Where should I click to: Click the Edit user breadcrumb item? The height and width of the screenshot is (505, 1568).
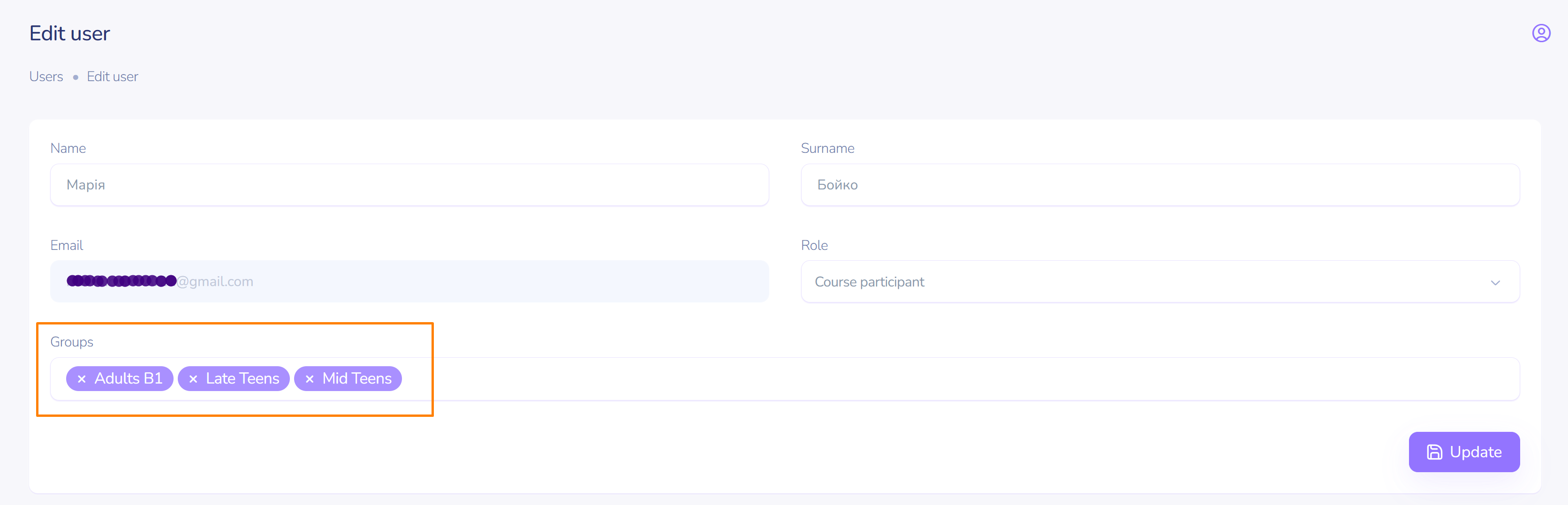point(113,76)
